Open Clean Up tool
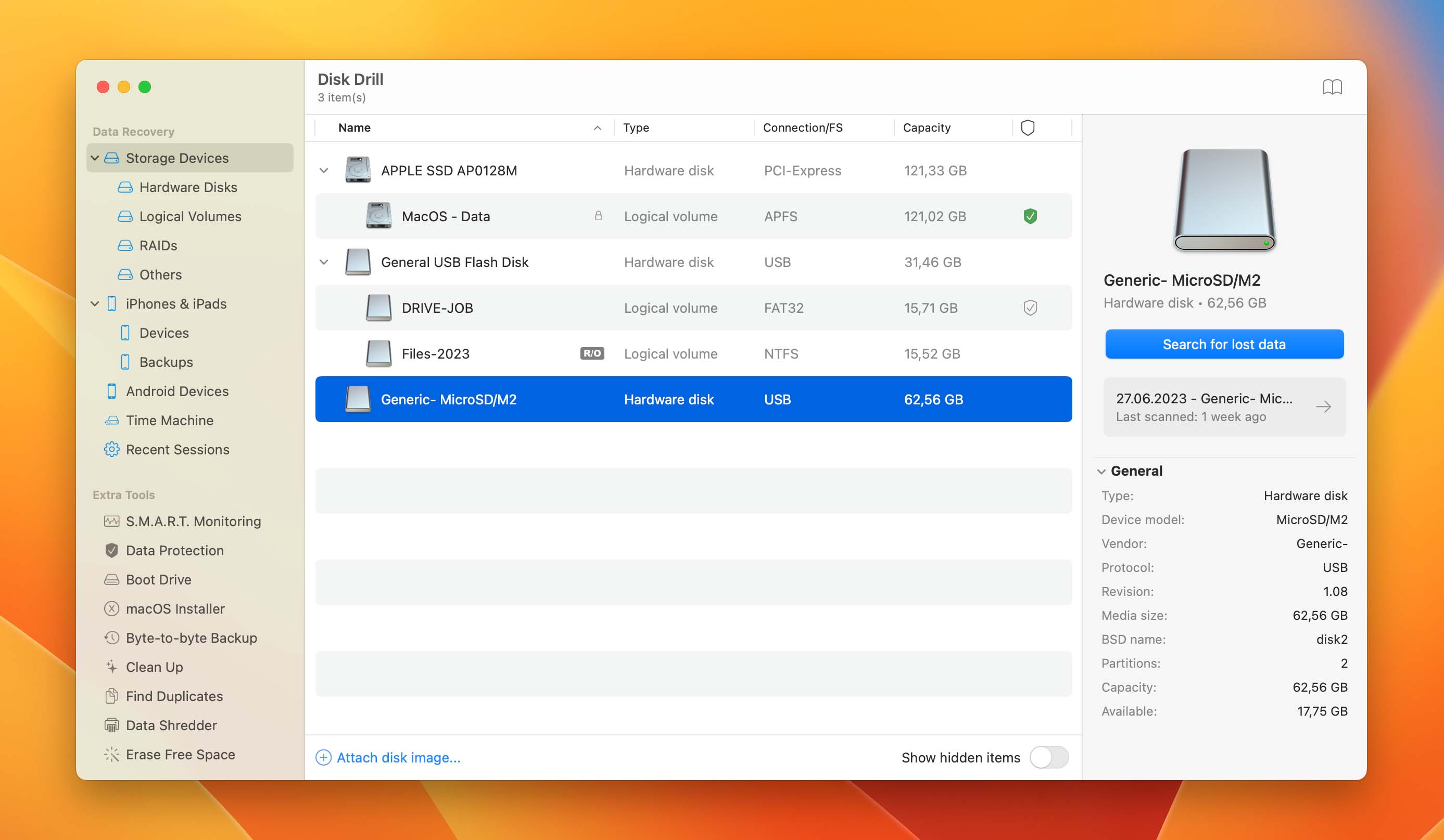 (x=154, y=668)
